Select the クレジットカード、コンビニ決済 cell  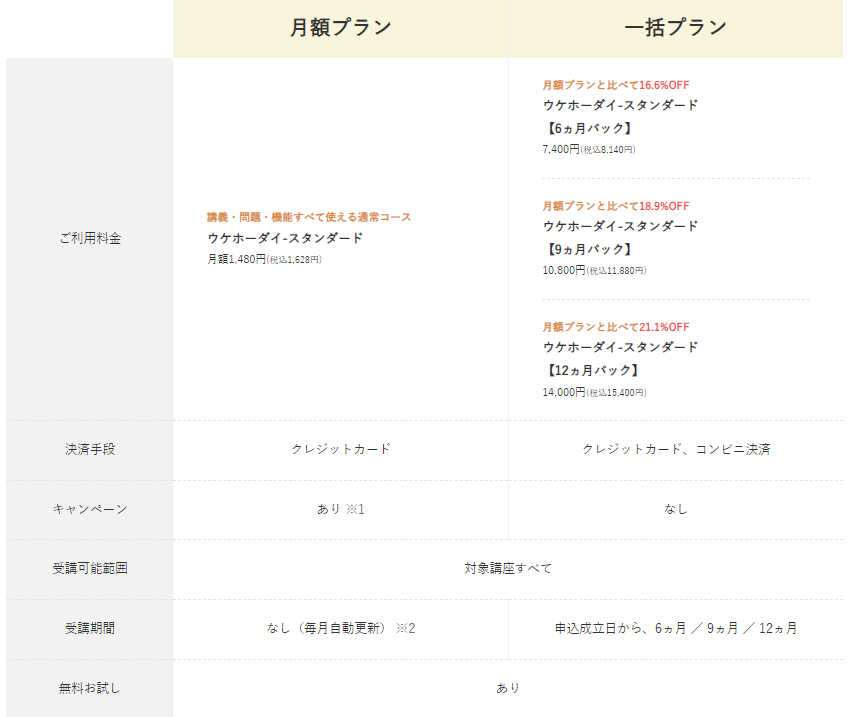(x=676, y=449)
